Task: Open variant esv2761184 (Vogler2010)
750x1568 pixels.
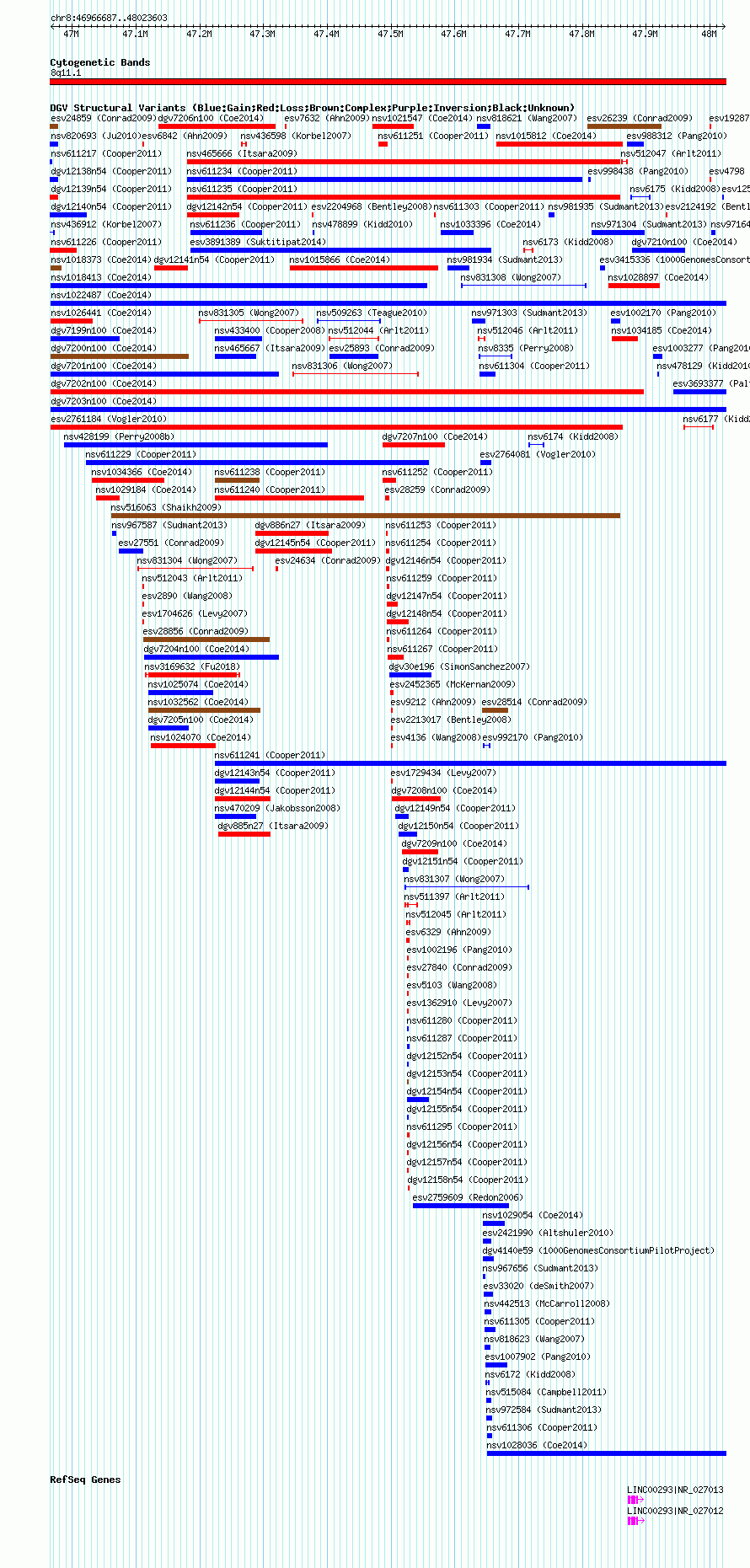Action: pyautogui.click(x=109, y=419)
